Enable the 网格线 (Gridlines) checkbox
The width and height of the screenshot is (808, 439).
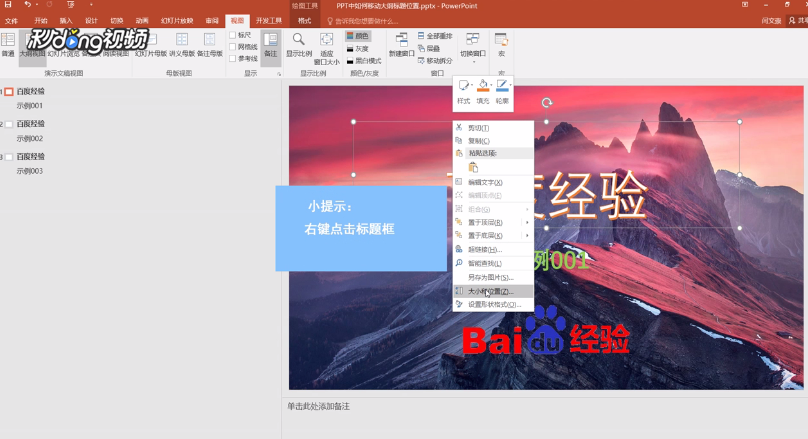pyautogui.click(x=233, y=47)
